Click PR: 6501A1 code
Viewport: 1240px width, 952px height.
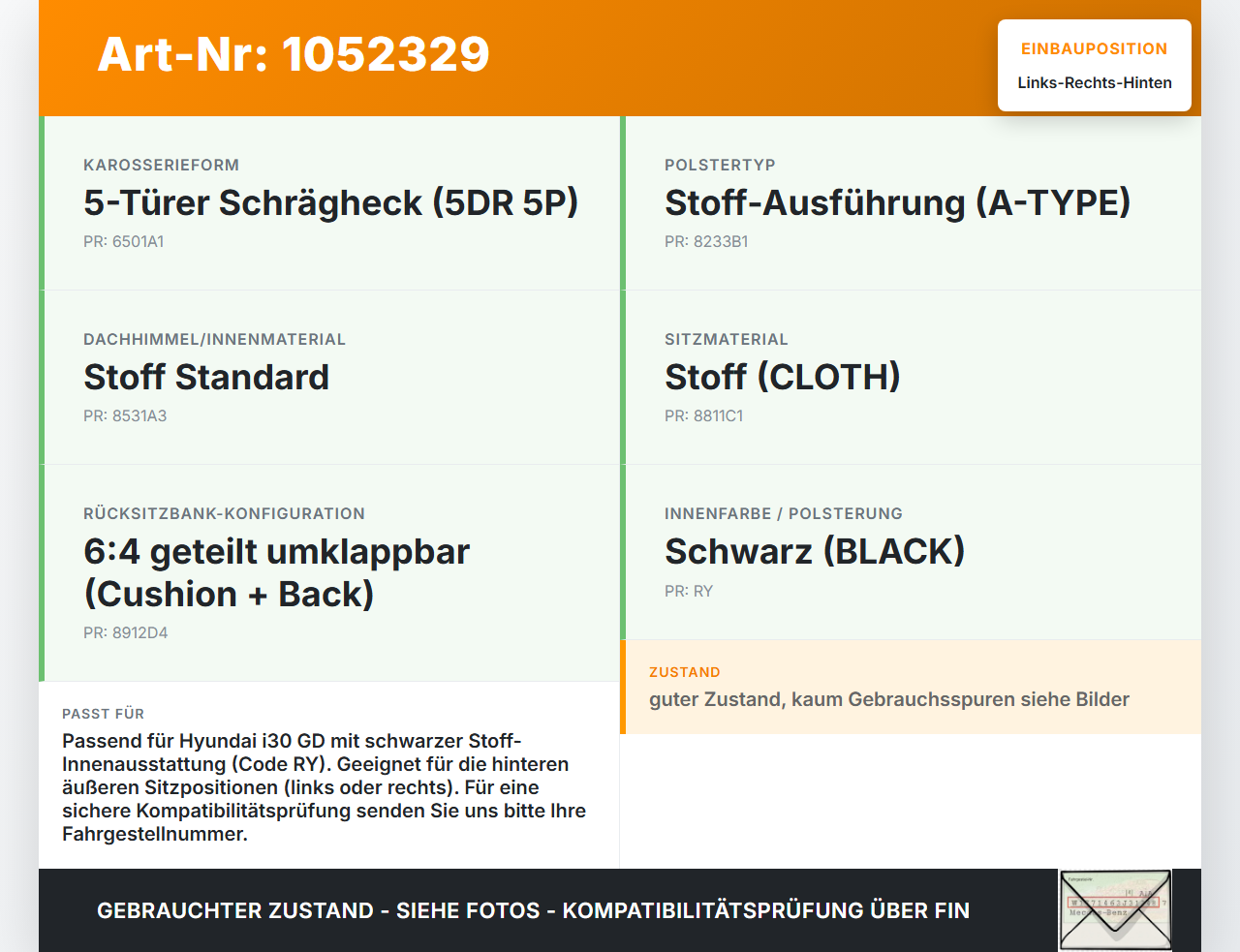click(x=123, y=241)
